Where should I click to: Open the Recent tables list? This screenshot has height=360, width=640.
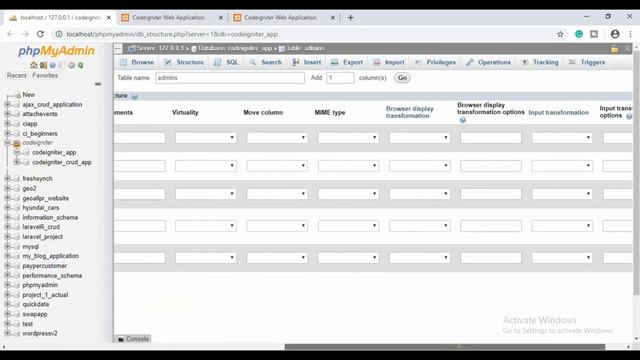point(16,76)
